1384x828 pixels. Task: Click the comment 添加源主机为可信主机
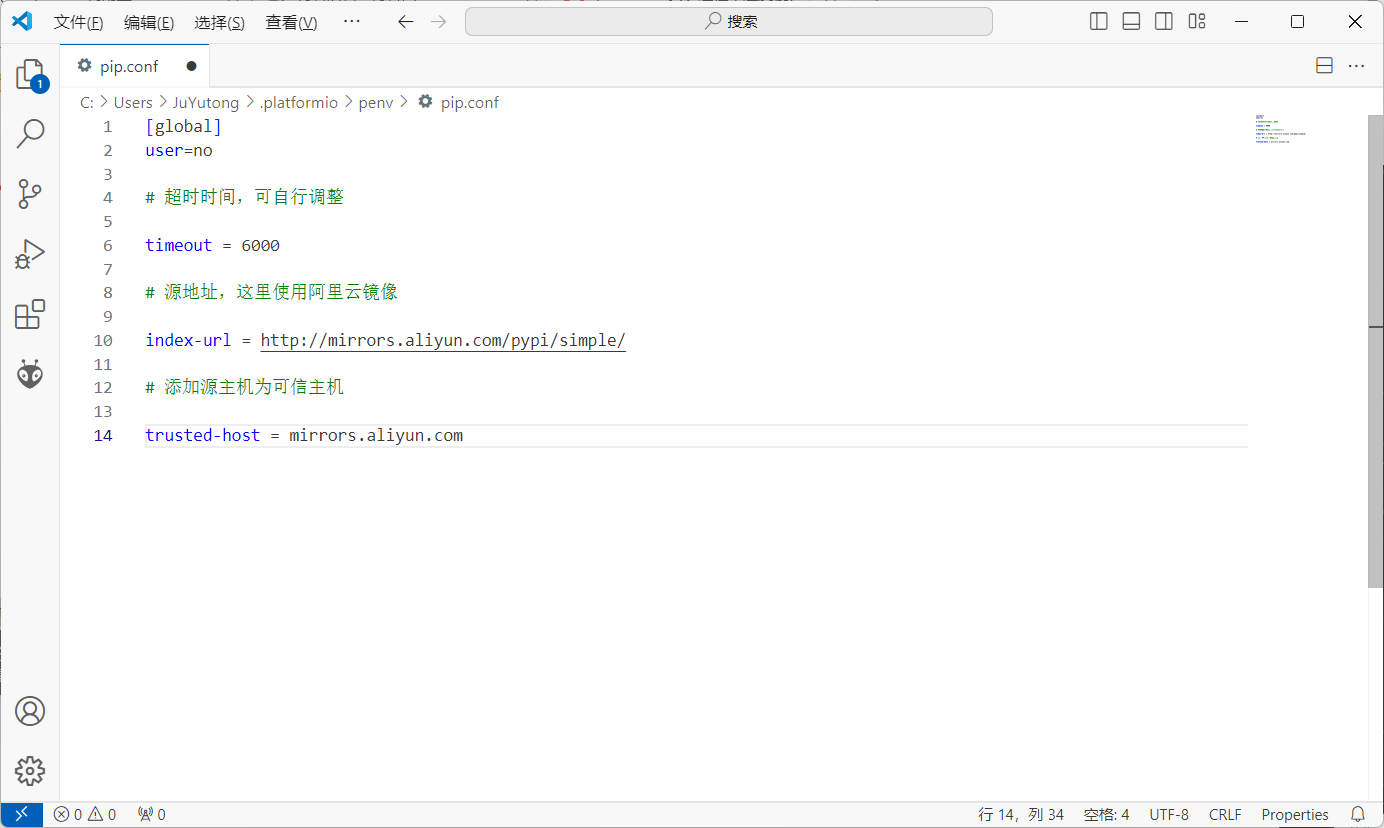tap(244, 387)
